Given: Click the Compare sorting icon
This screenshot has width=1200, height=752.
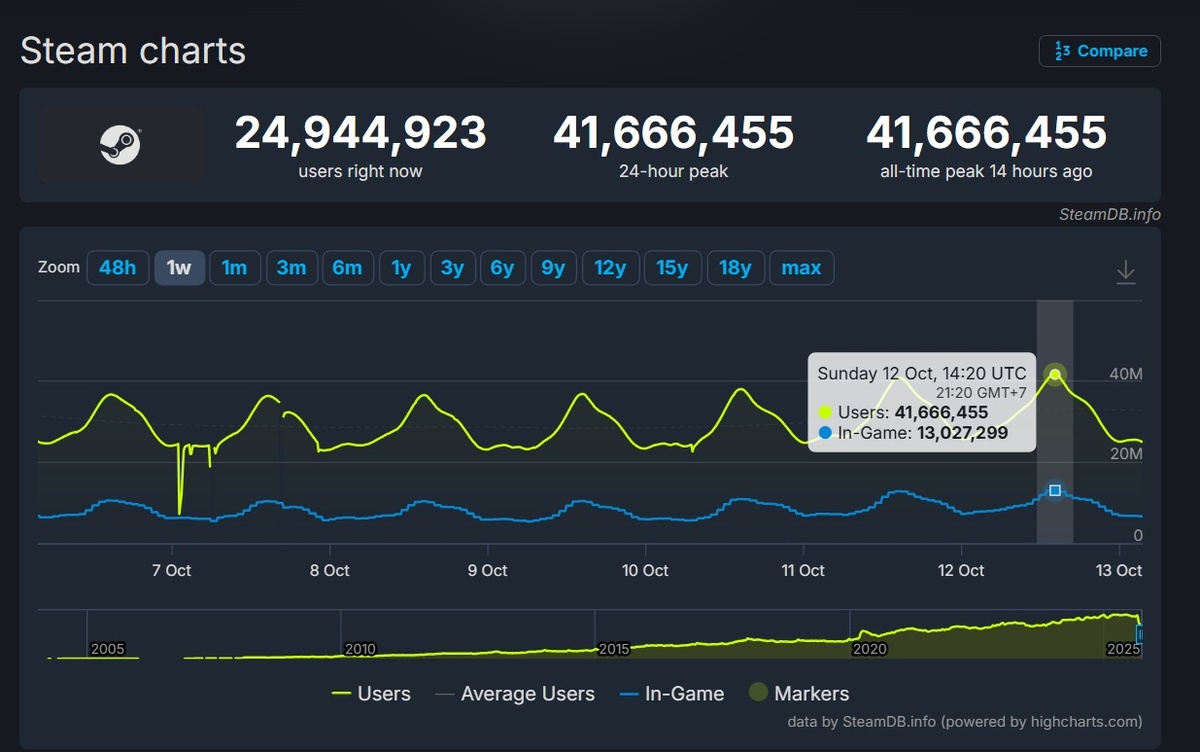Looking at the screenshot, I should pos(1062,51).
